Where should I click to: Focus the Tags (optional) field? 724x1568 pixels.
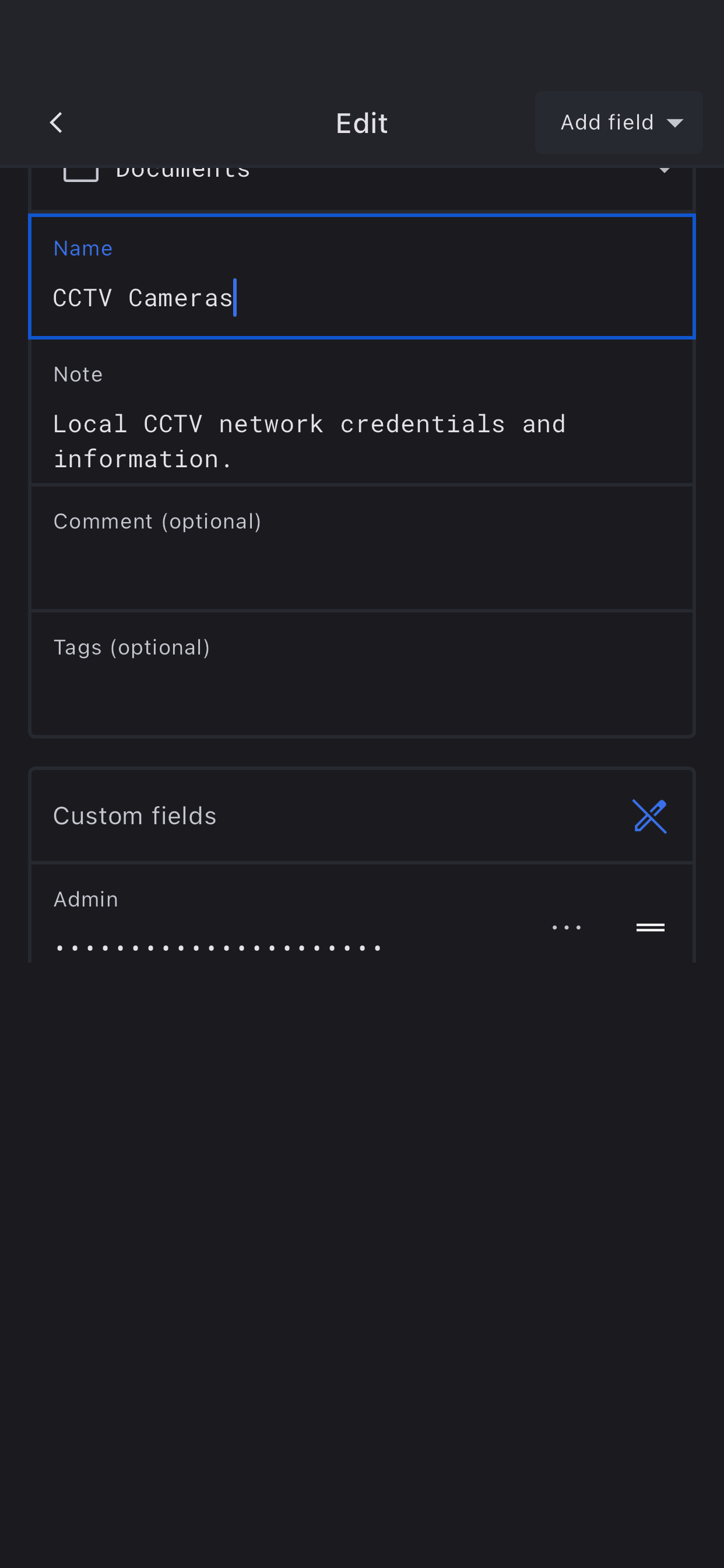(x=361, y=685)
